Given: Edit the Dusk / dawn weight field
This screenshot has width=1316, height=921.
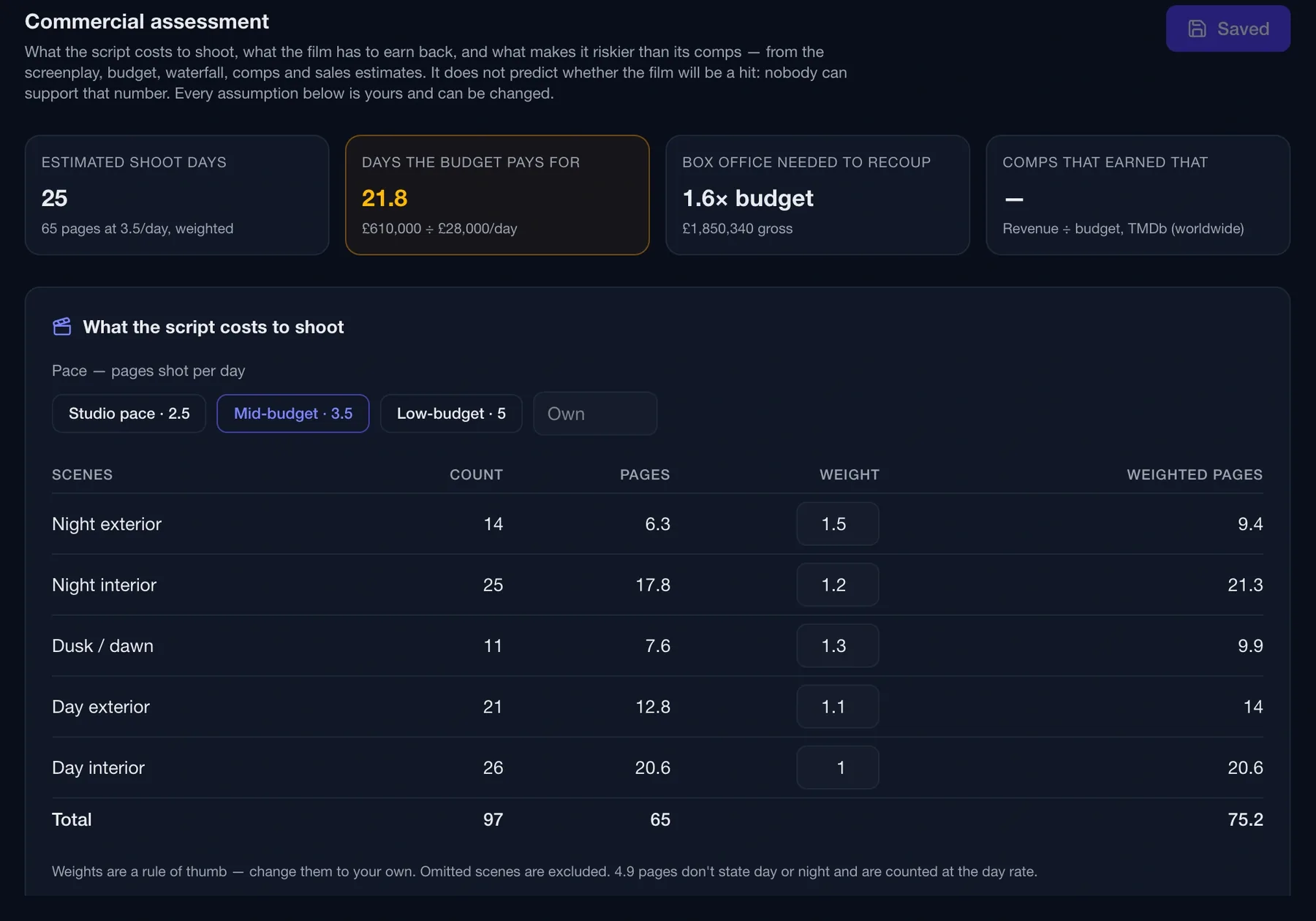Looking at the screenshot, I should 838,645.
